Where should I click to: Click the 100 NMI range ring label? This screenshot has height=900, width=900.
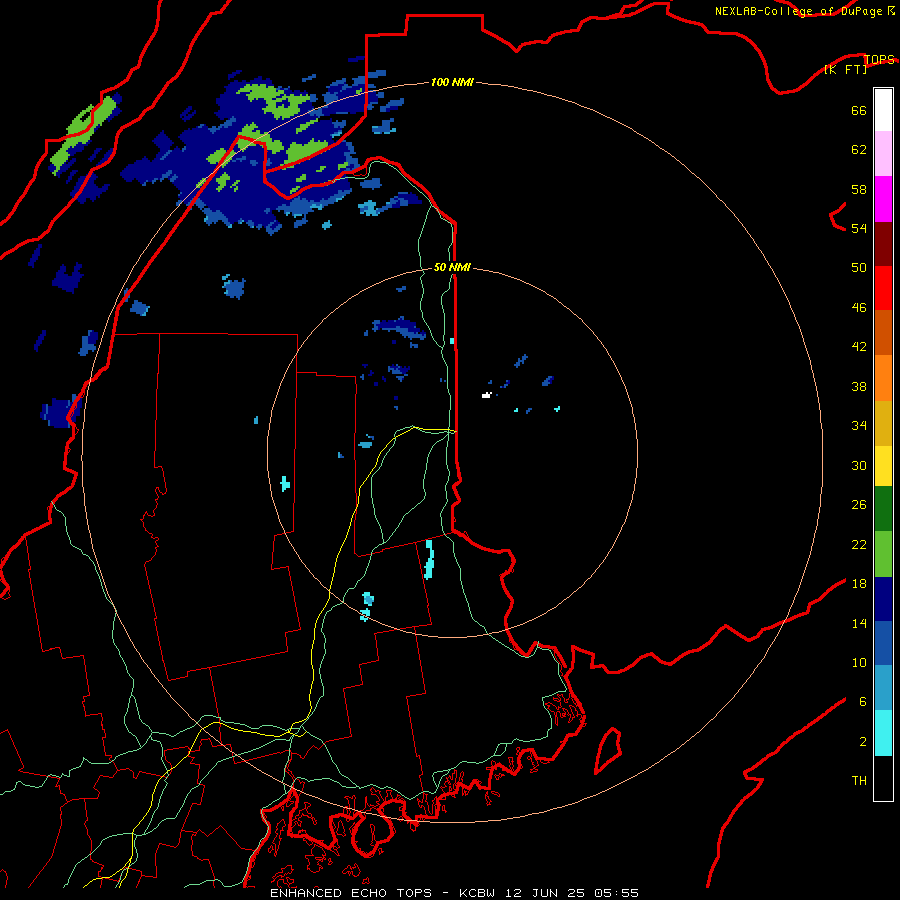pos(452,82)
